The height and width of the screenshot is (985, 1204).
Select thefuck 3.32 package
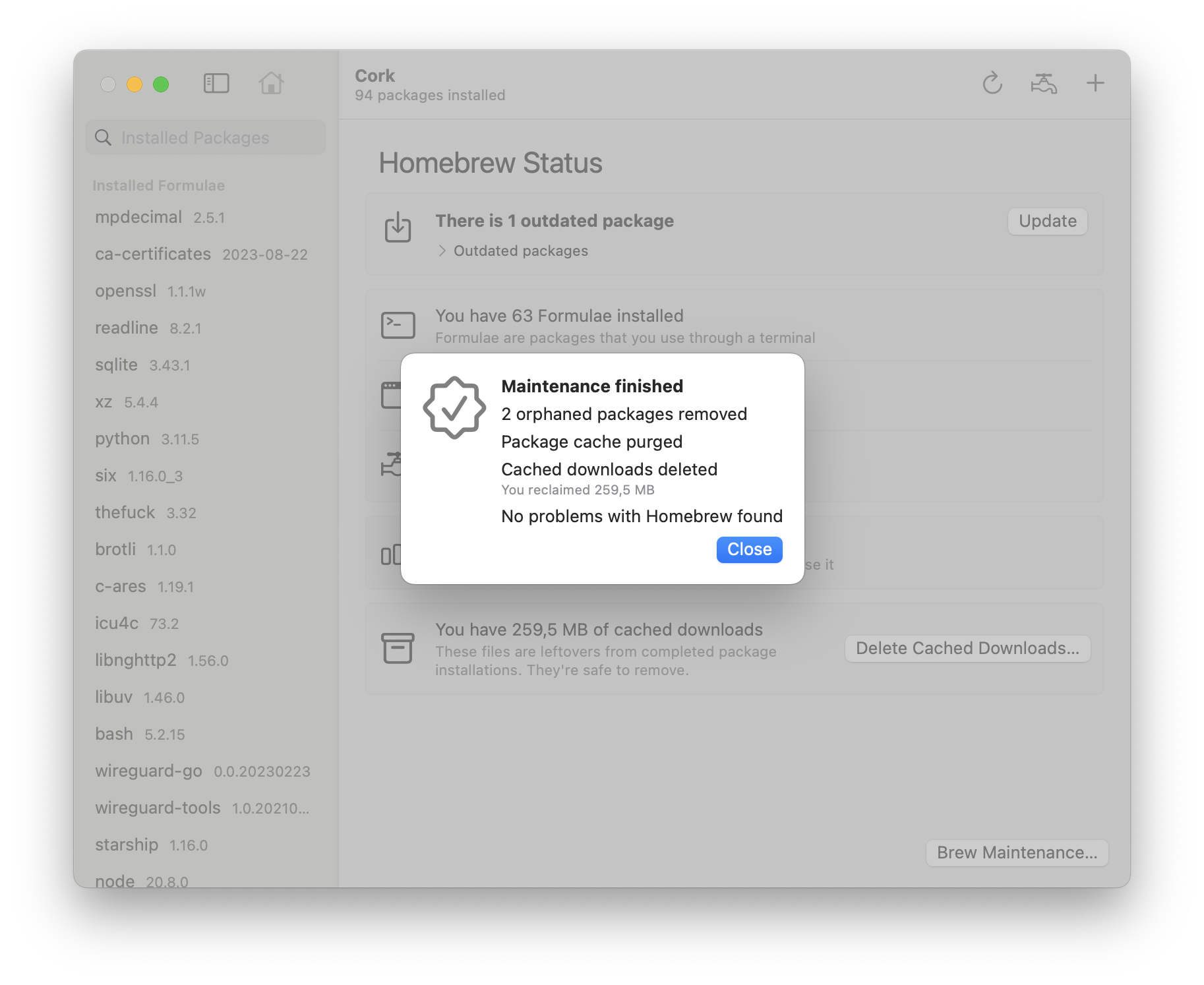tap(206, 513)
